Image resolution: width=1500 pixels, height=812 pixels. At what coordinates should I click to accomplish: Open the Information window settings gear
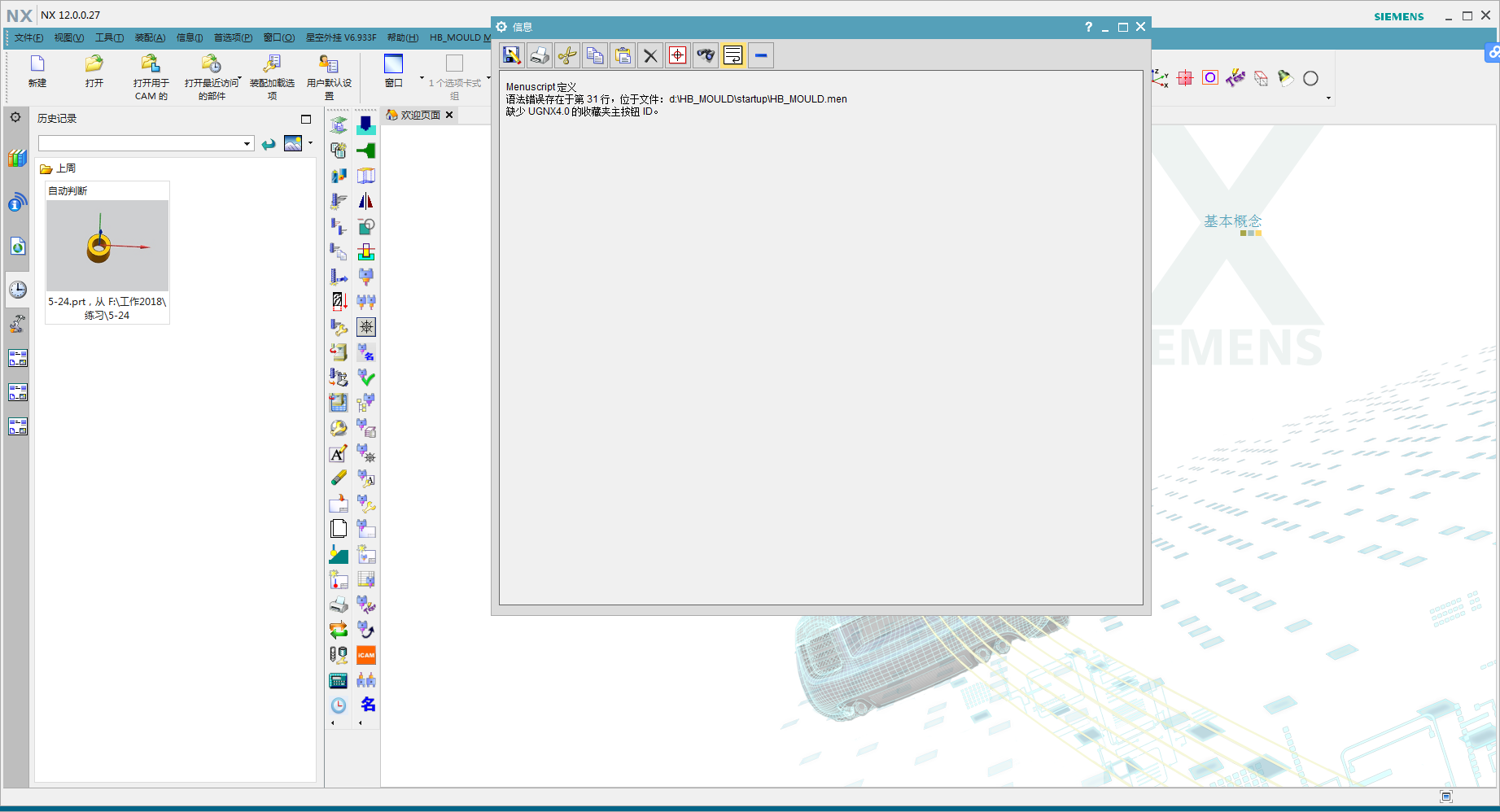pos(501,27)
